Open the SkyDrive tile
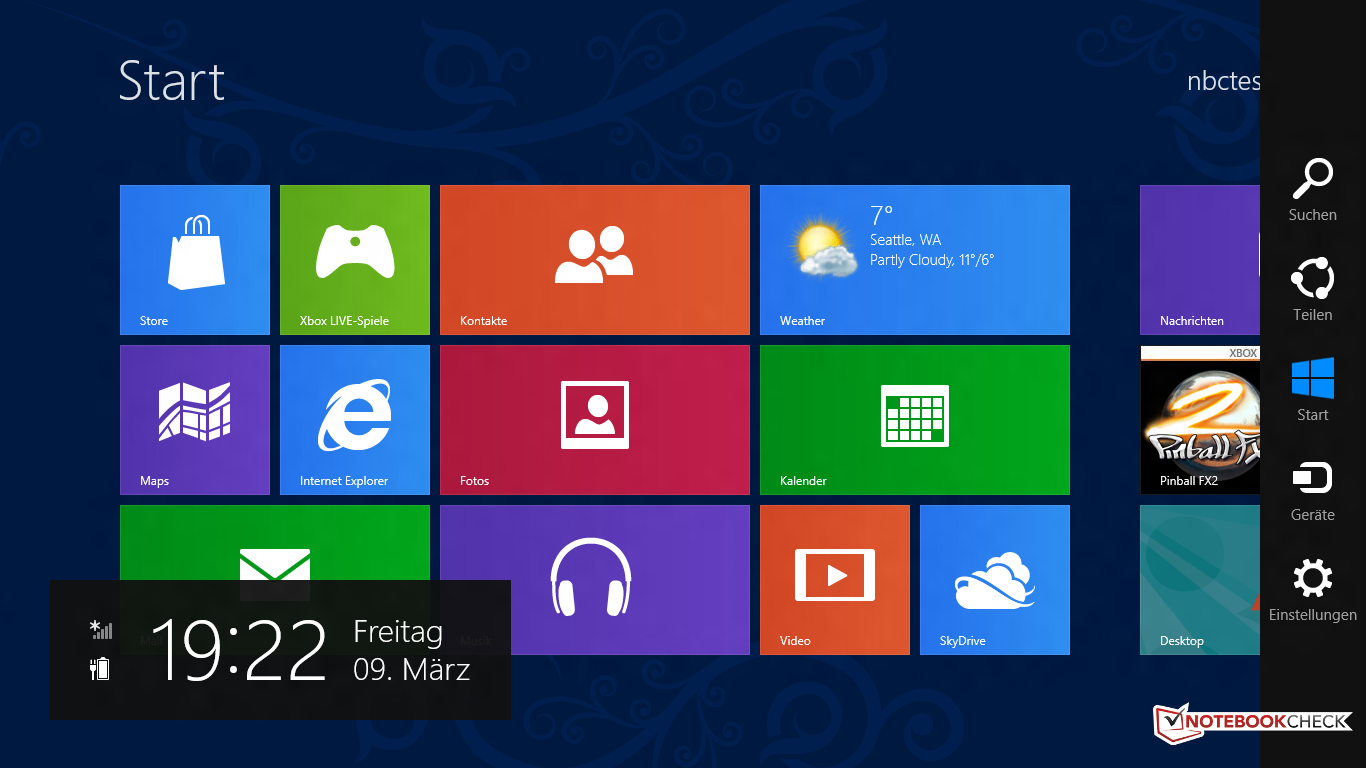The height and width of the screenshot is (768, 1366). pos(995,580)
